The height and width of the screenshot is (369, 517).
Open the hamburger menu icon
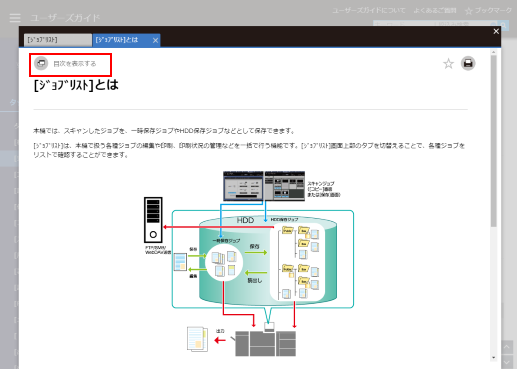(x=15, y=18)
